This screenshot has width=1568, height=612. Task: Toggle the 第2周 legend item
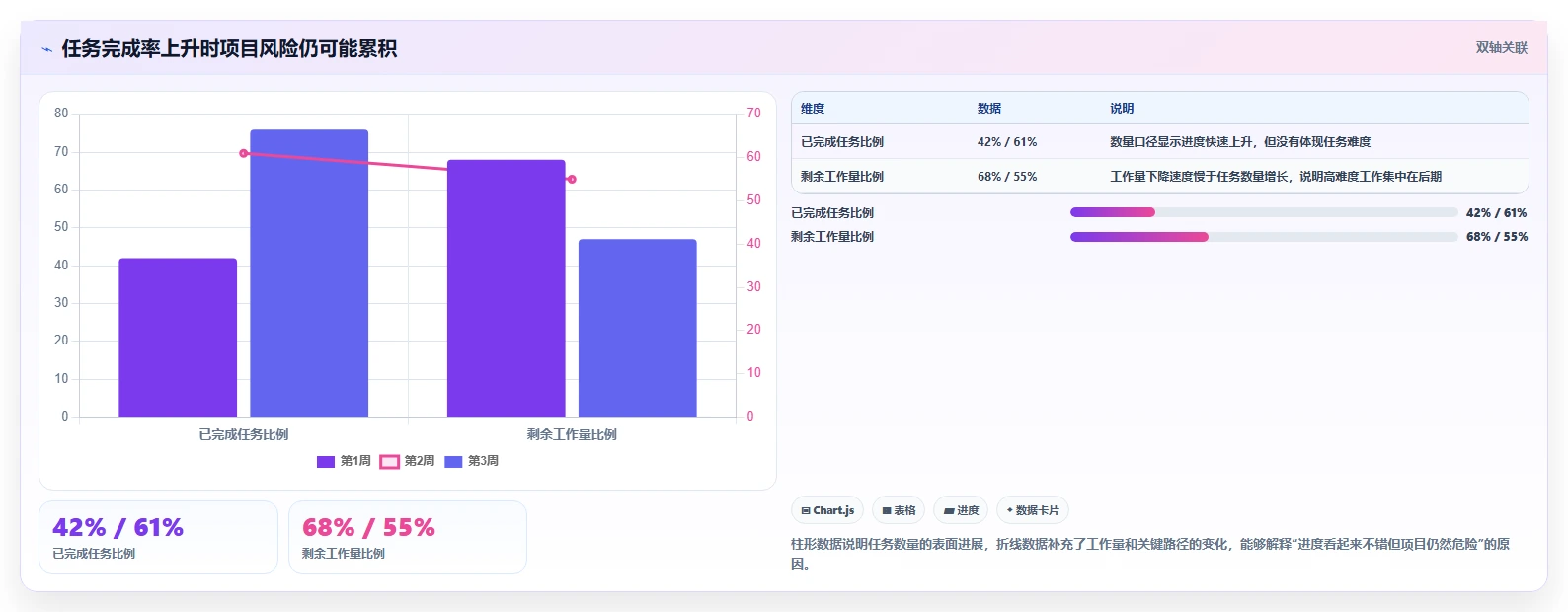coord(408,461)
